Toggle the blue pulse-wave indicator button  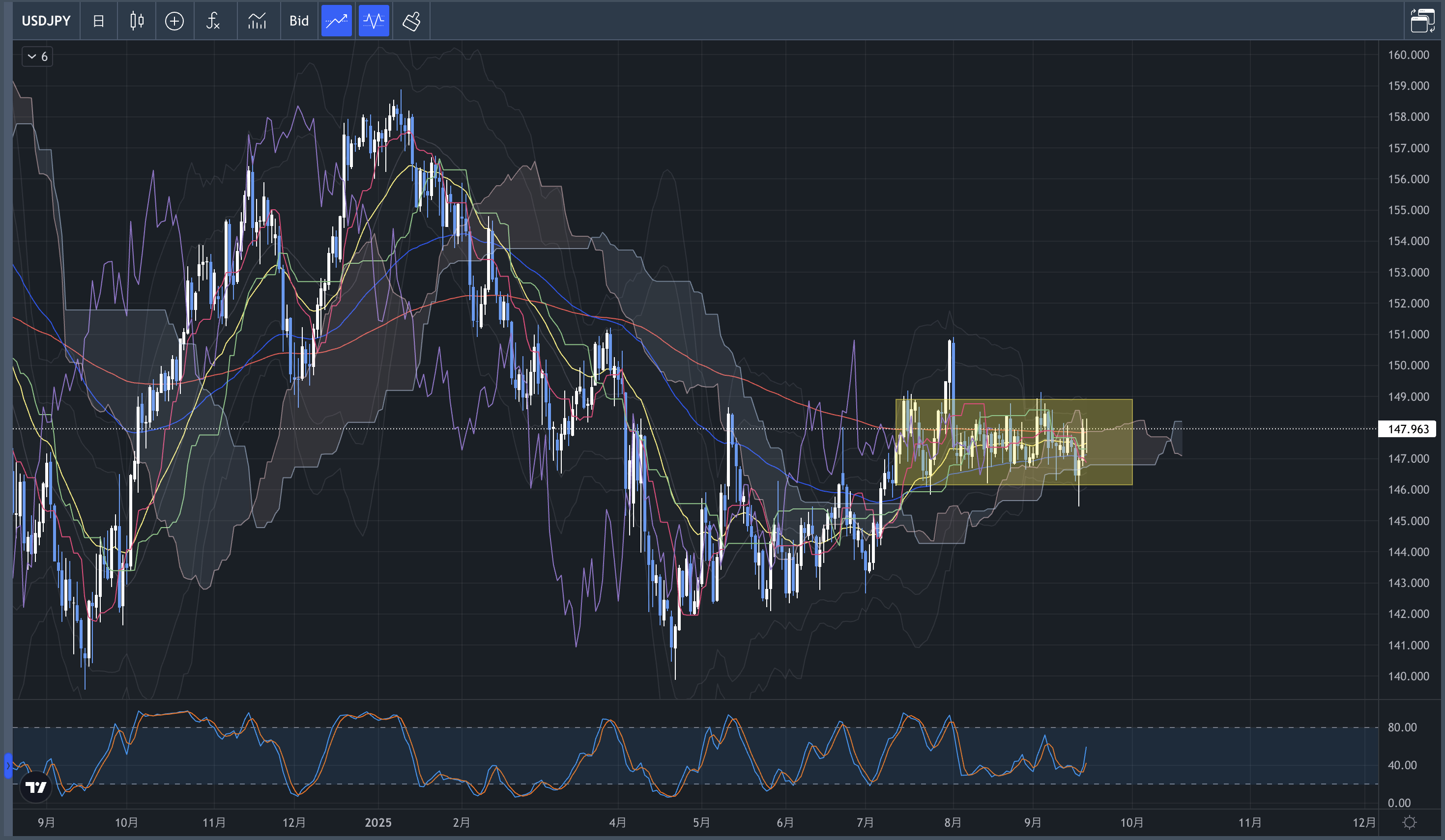point(374,21)
